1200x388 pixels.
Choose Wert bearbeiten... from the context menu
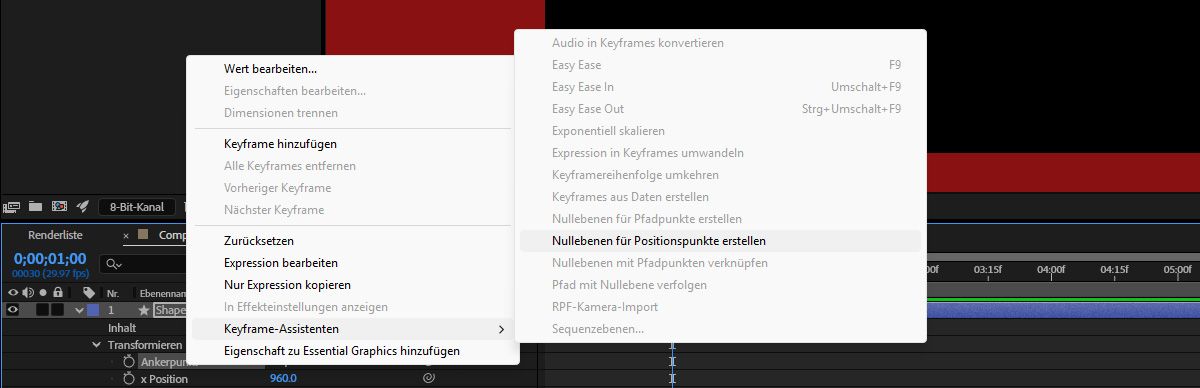(270, 69)
